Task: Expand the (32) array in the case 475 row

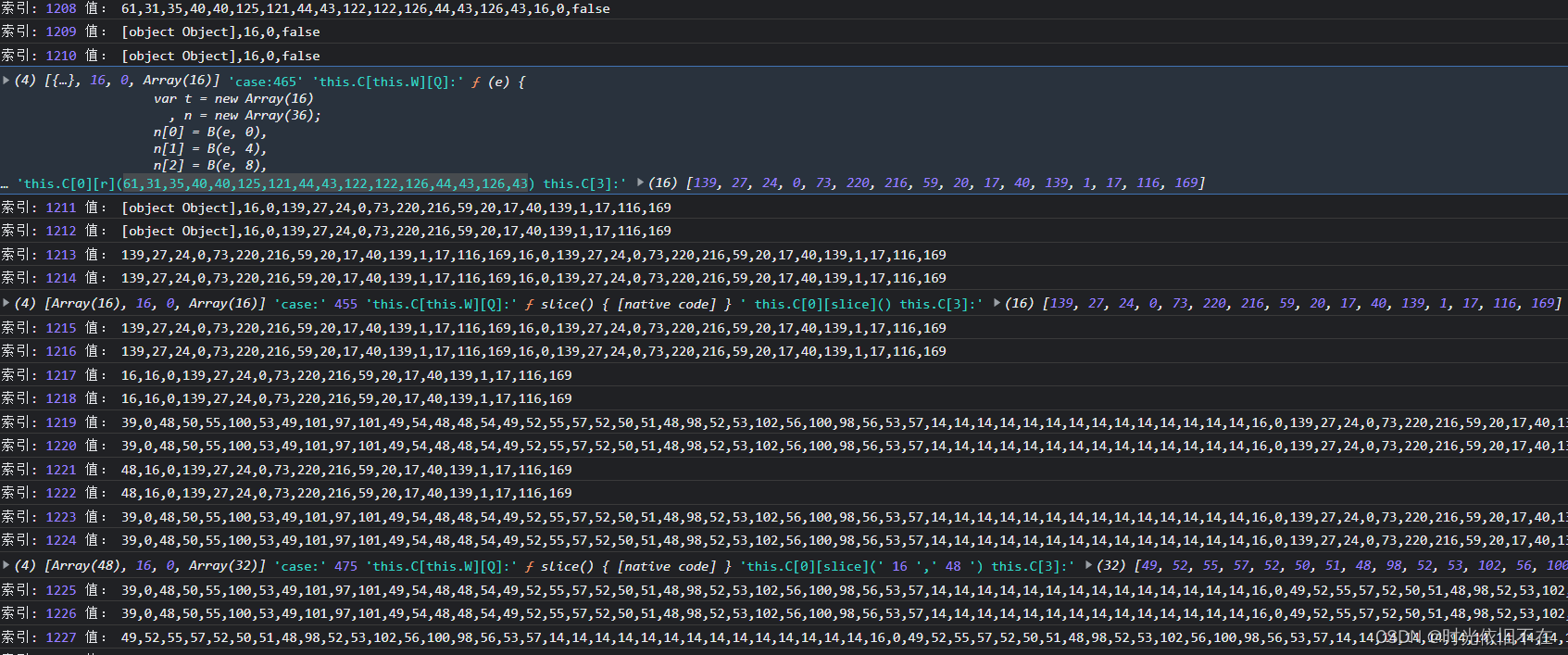Action: click(x=1088, y=565)
